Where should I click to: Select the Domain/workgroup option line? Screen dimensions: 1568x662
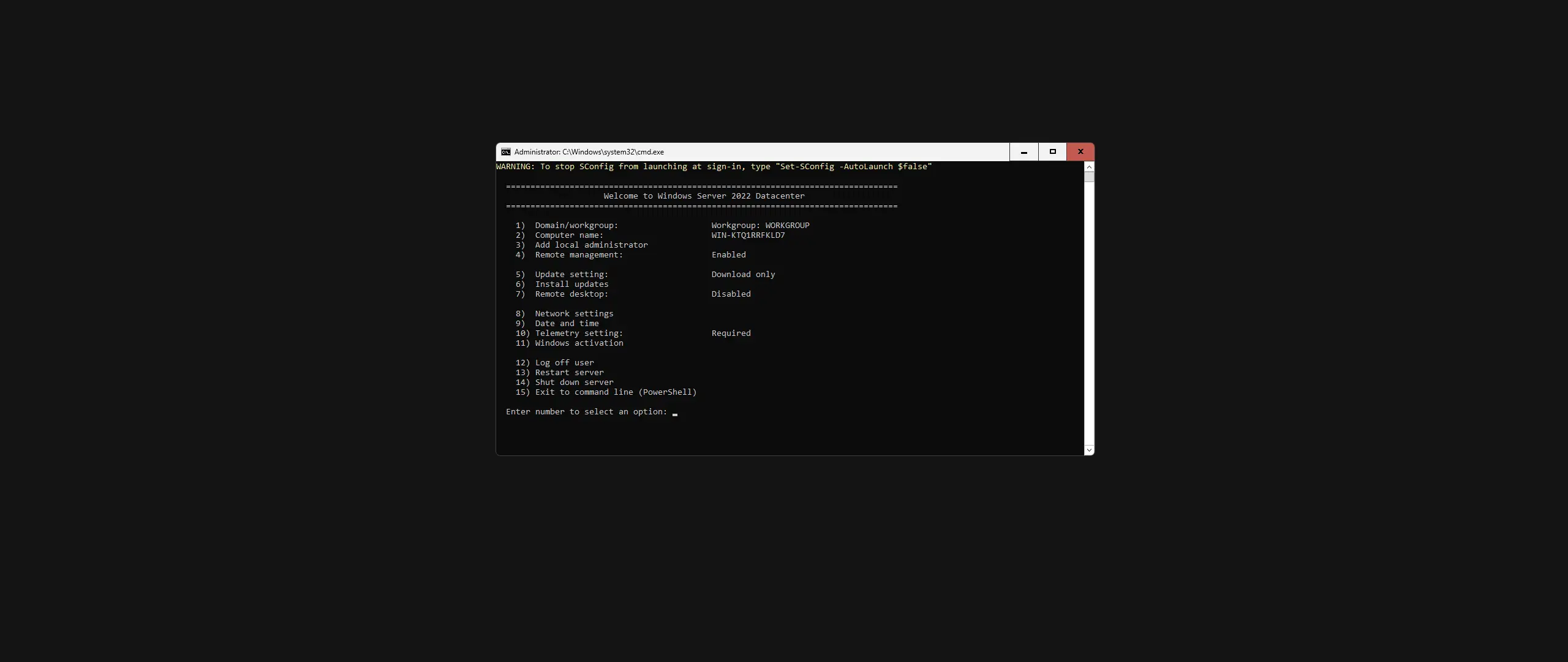click(x=575, y=225)
